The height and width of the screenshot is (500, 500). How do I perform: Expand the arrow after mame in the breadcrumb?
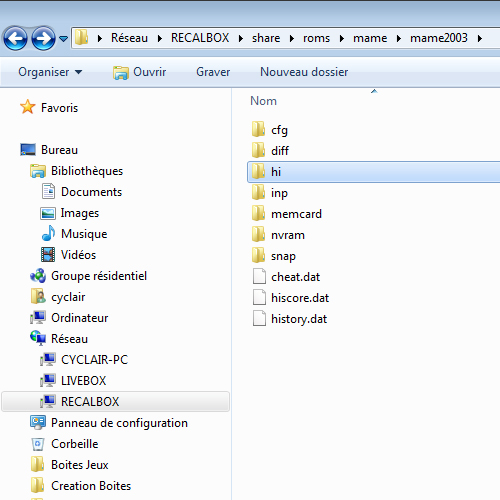[399, 39]
